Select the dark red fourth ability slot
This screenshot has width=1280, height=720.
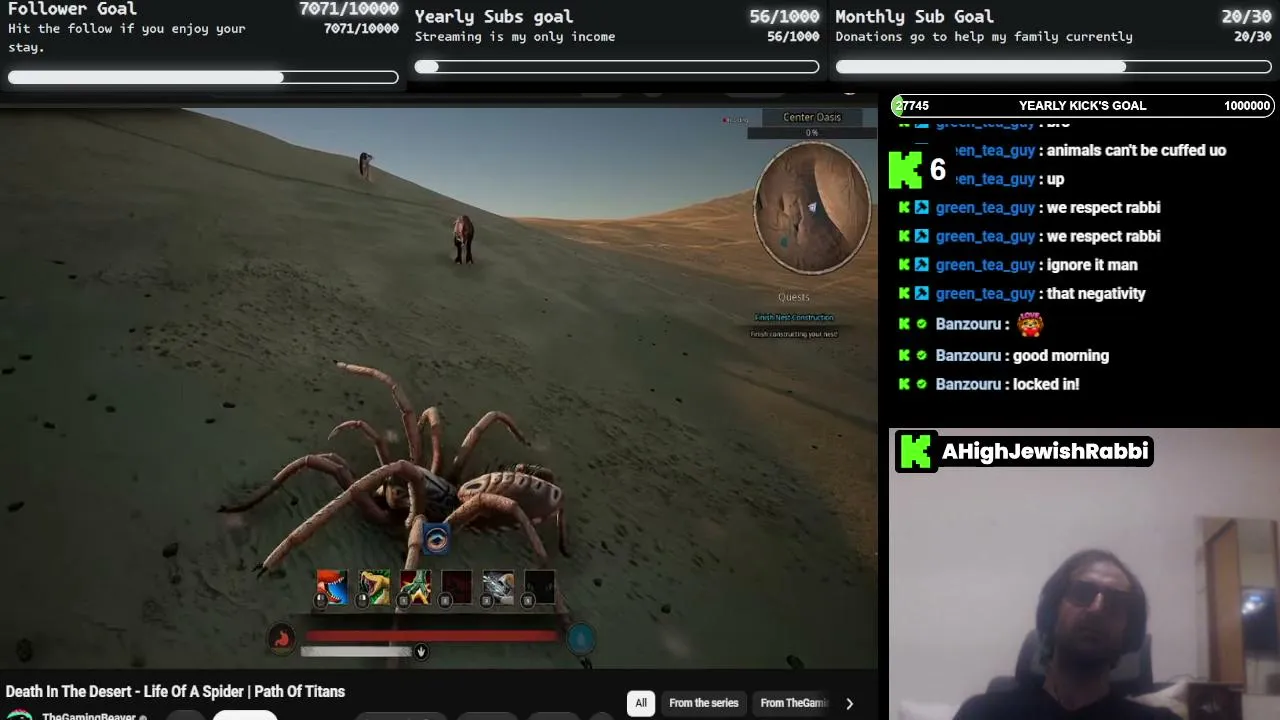coord(456,588)
